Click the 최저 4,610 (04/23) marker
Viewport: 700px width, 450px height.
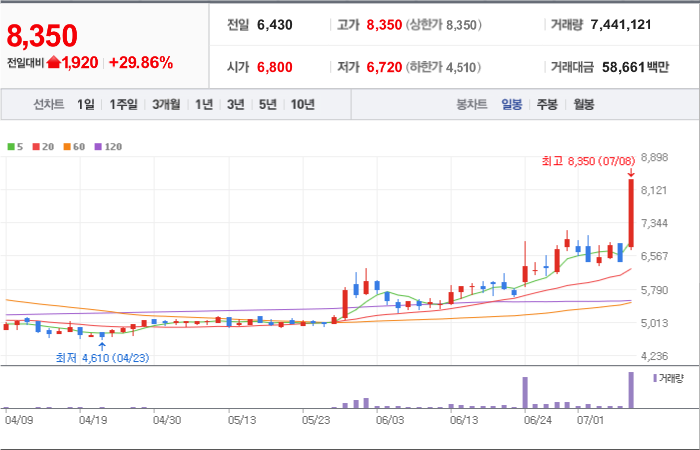click(x=103, y=358)
